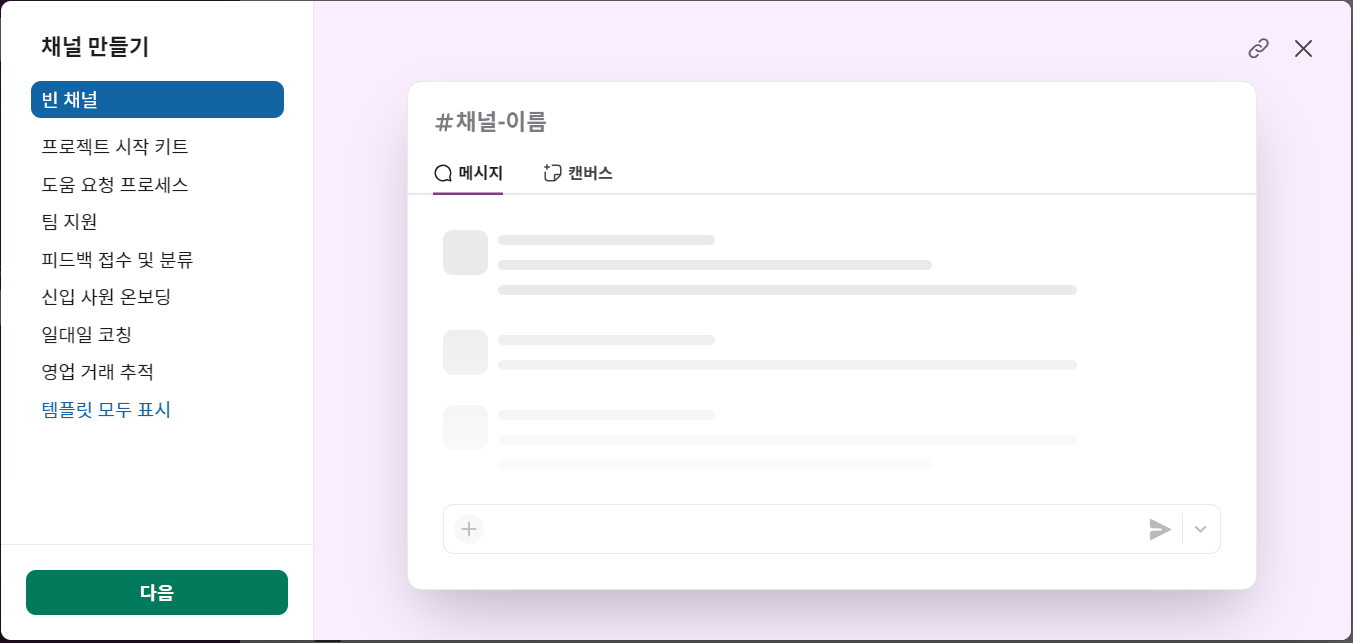Click the green 다음 button
The height and width of the screenshot is (643, 1353).
(157, 592)
